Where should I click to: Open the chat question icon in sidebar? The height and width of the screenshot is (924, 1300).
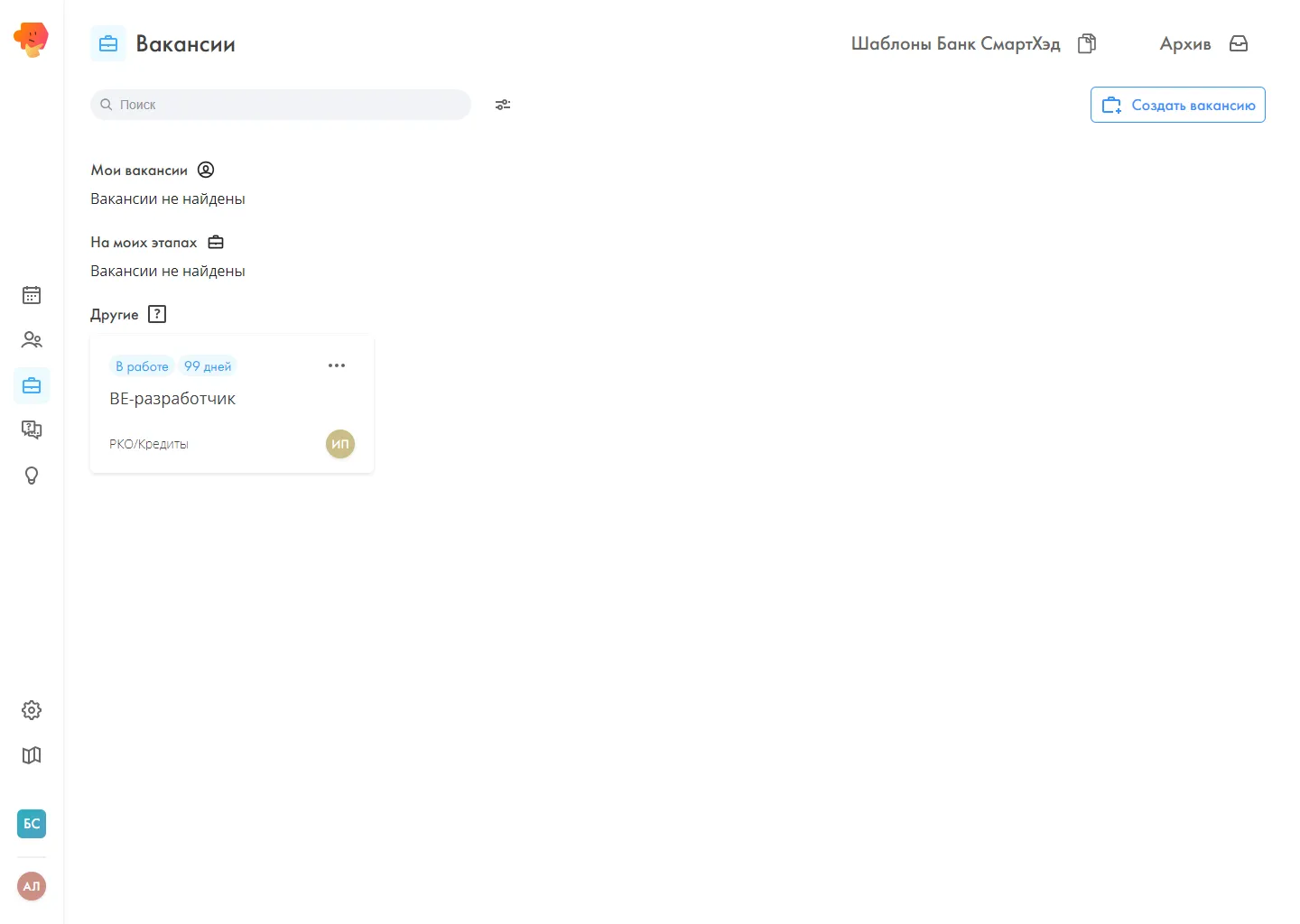32,430
